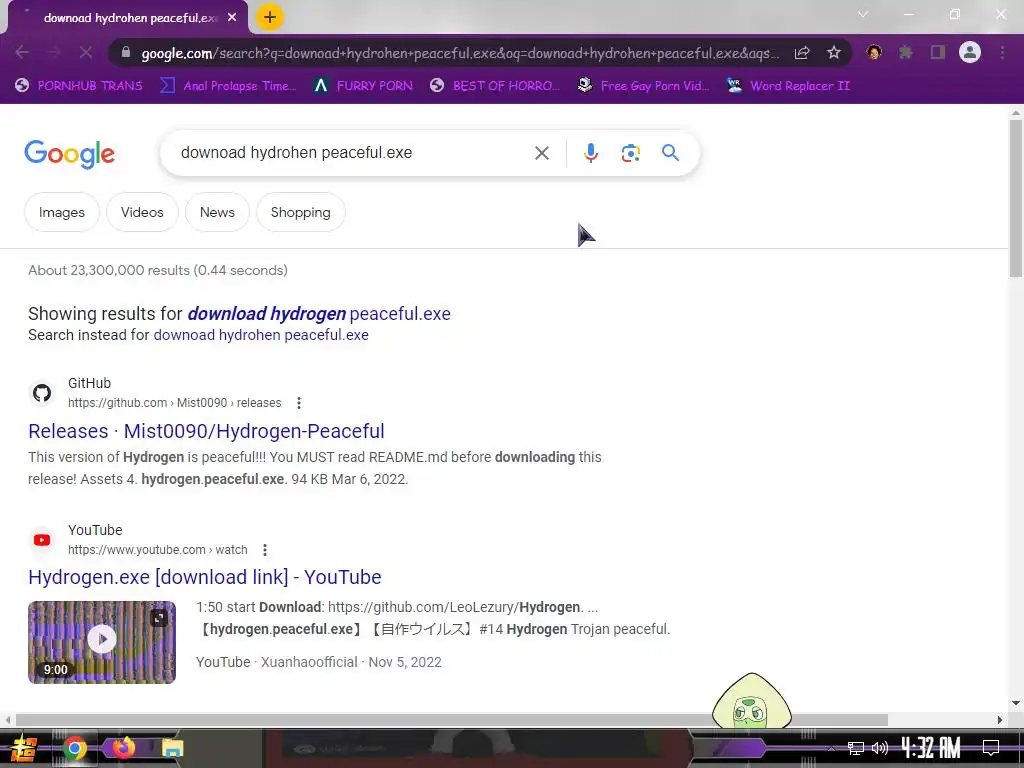The width and height of the screenshot is (1024, 768).
Task: Share this page via the share icon
Action: click(x=802, y=52)
